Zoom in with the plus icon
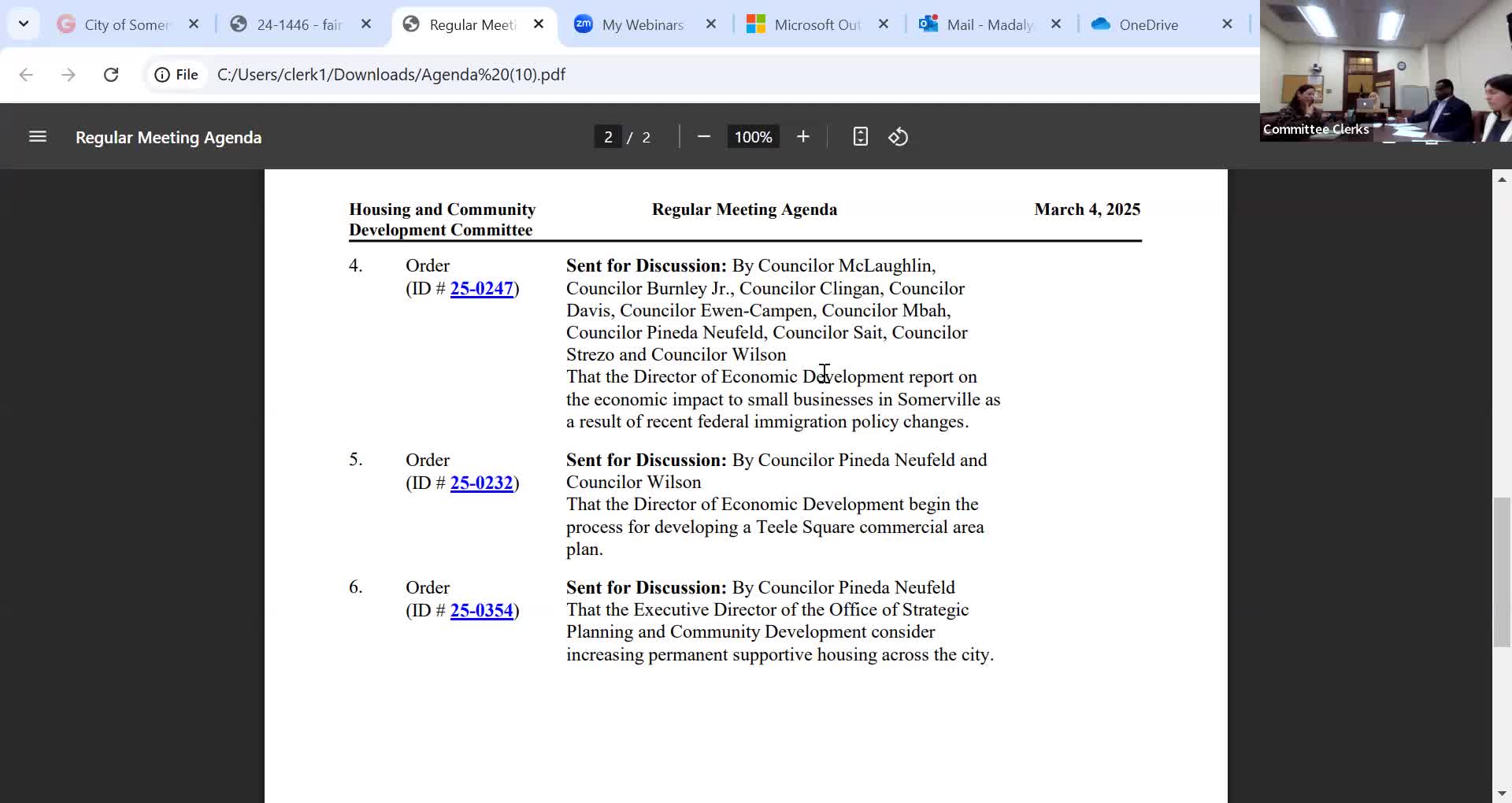Screen dimensions: 1512x803 pyautogui.click(x=802, y=137)
